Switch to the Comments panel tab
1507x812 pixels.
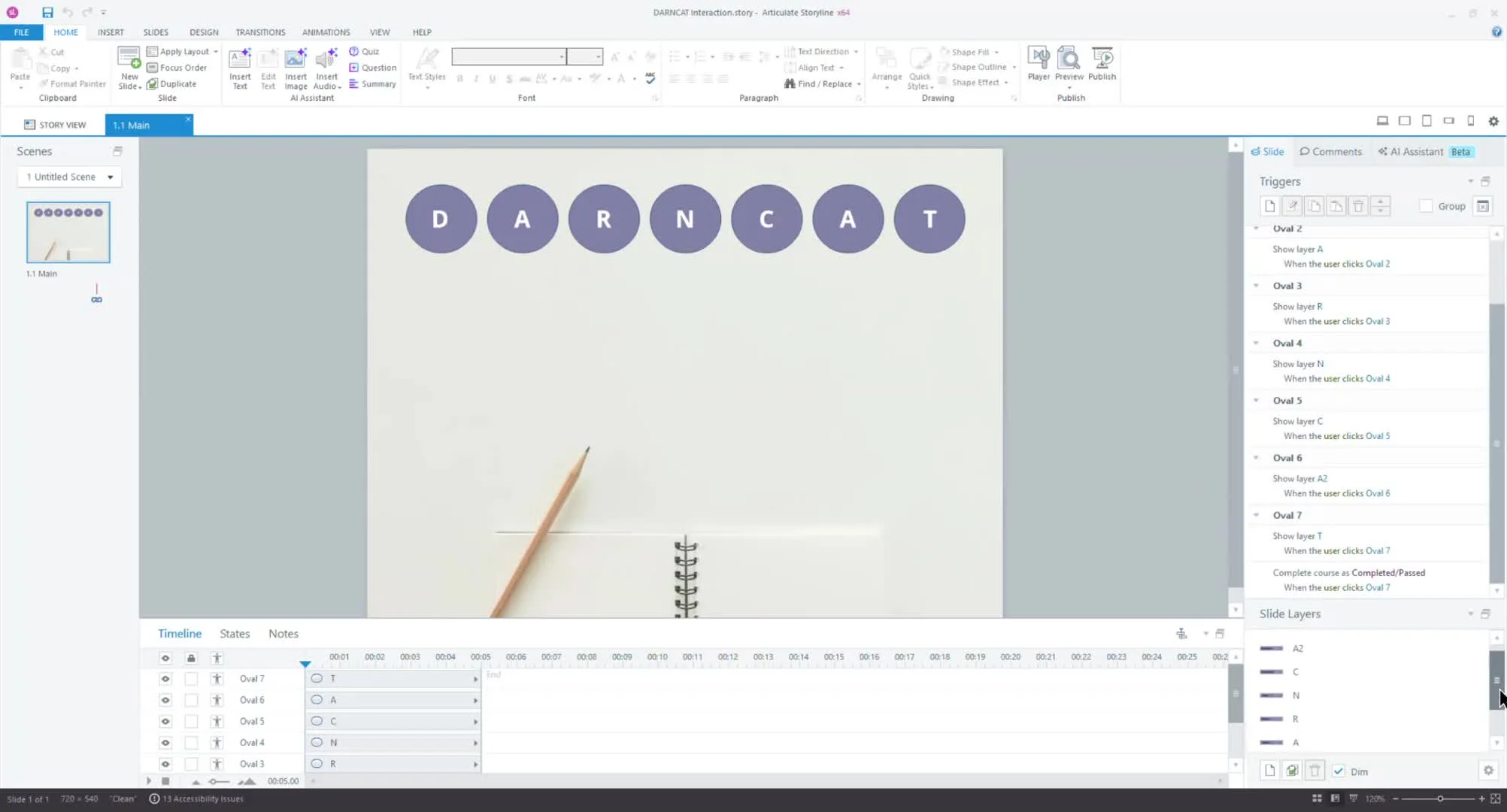pyautogui.click(x=1330, y=152)
